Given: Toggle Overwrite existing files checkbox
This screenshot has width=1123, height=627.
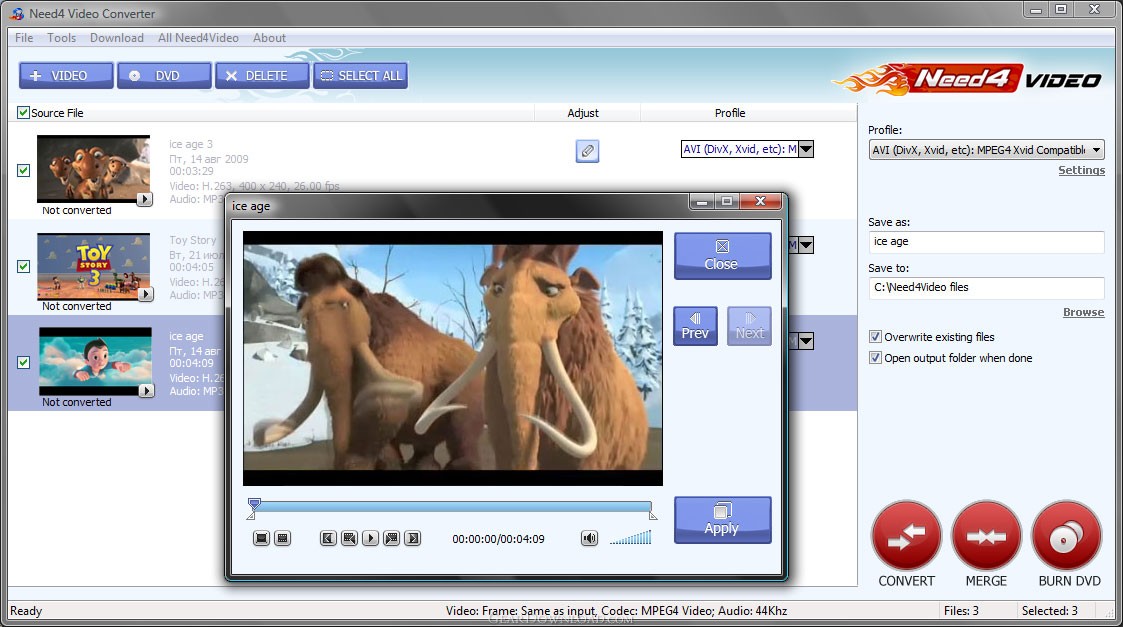Looking at the screenshot, I should tap(875, 337).
